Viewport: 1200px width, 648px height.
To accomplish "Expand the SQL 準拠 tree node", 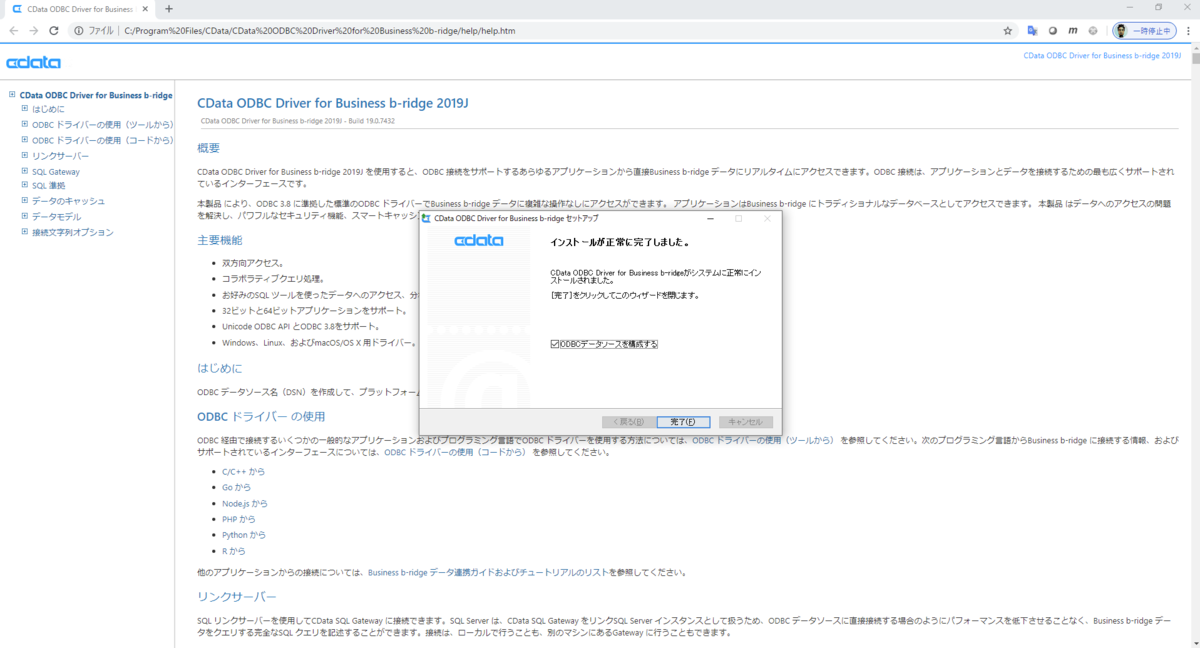I will click(25, 185).
